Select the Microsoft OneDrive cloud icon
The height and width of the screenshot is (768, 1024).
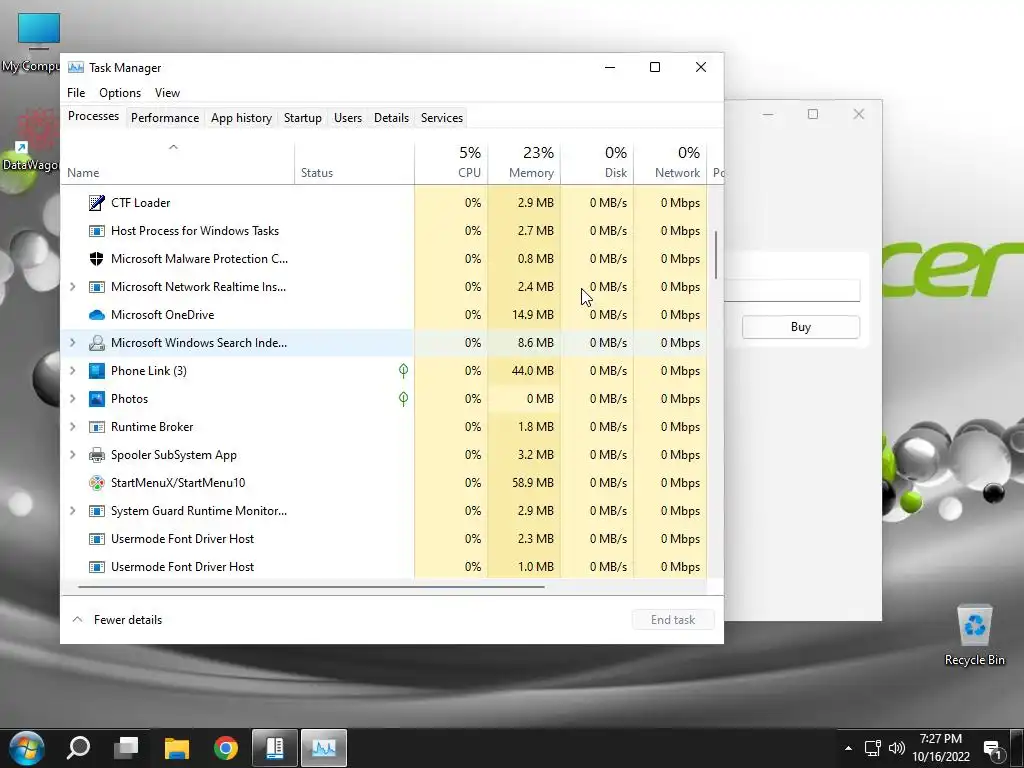(x=97, y=315)
